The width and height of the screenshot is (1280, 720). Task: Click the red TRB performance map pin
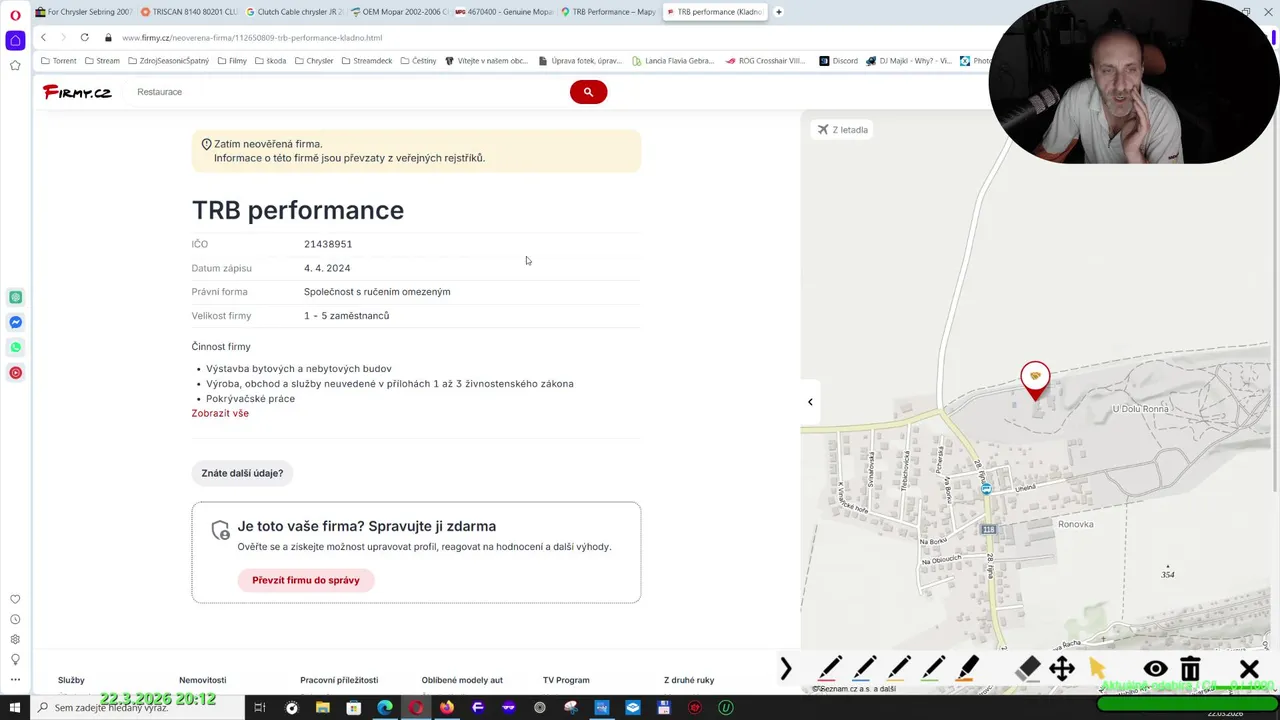click(1035, 381)
